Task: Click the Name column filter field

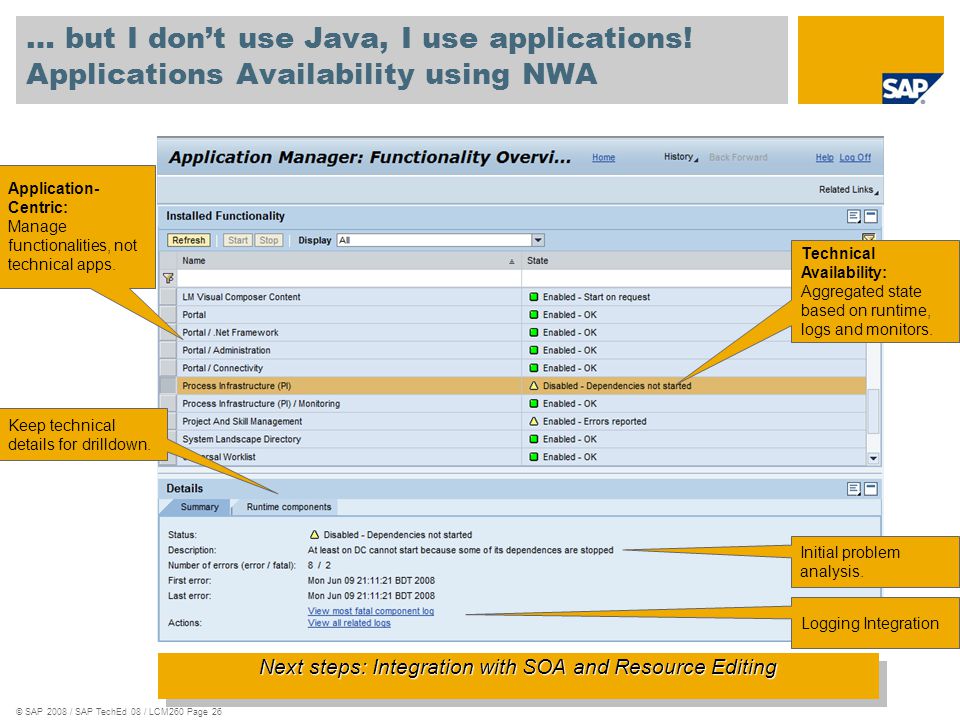Action: 349,279
